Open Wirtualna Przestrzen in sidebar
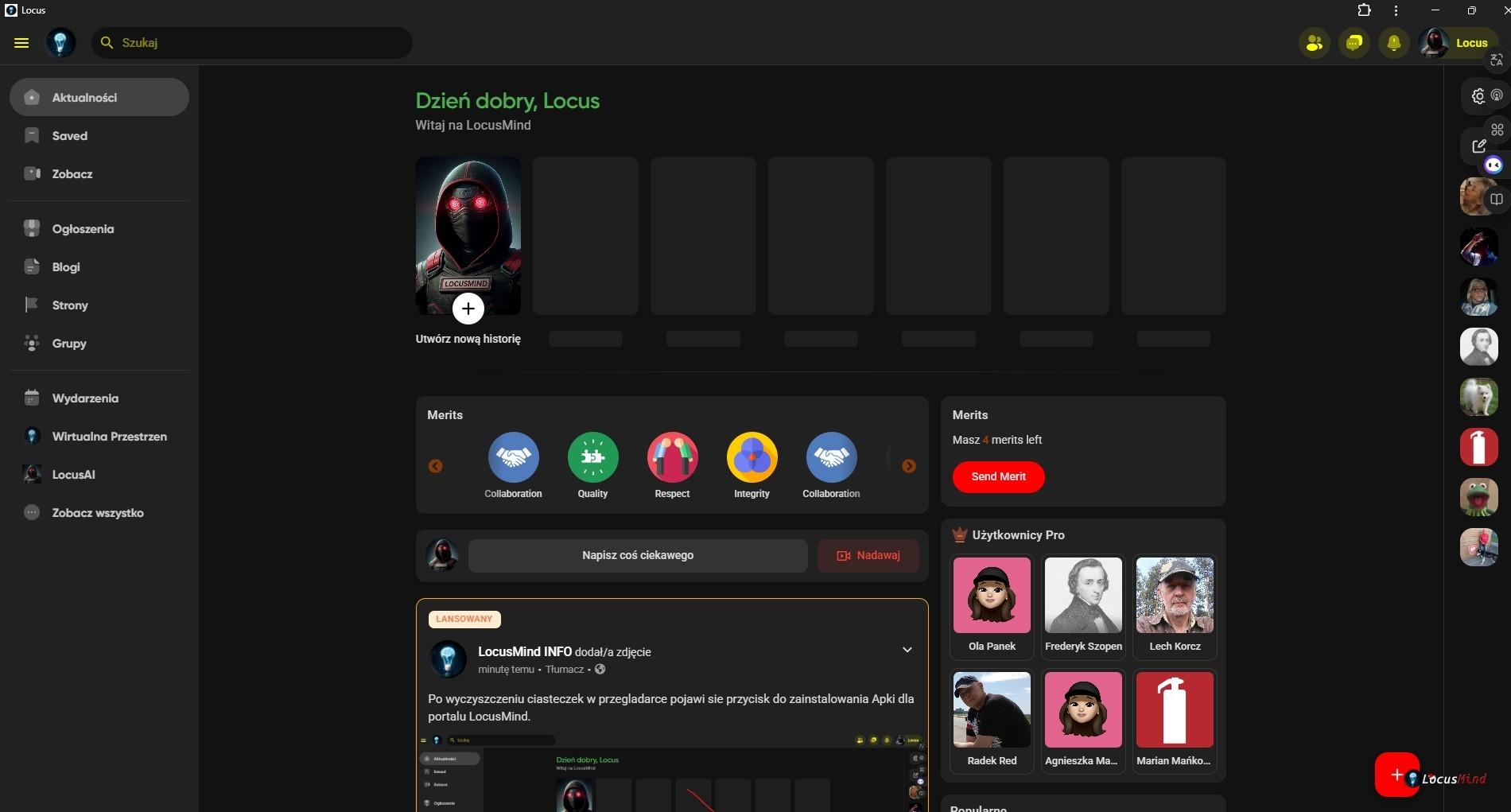This screenshot has height=812, width=1511. pyautogui.click(x=99, y=436)
